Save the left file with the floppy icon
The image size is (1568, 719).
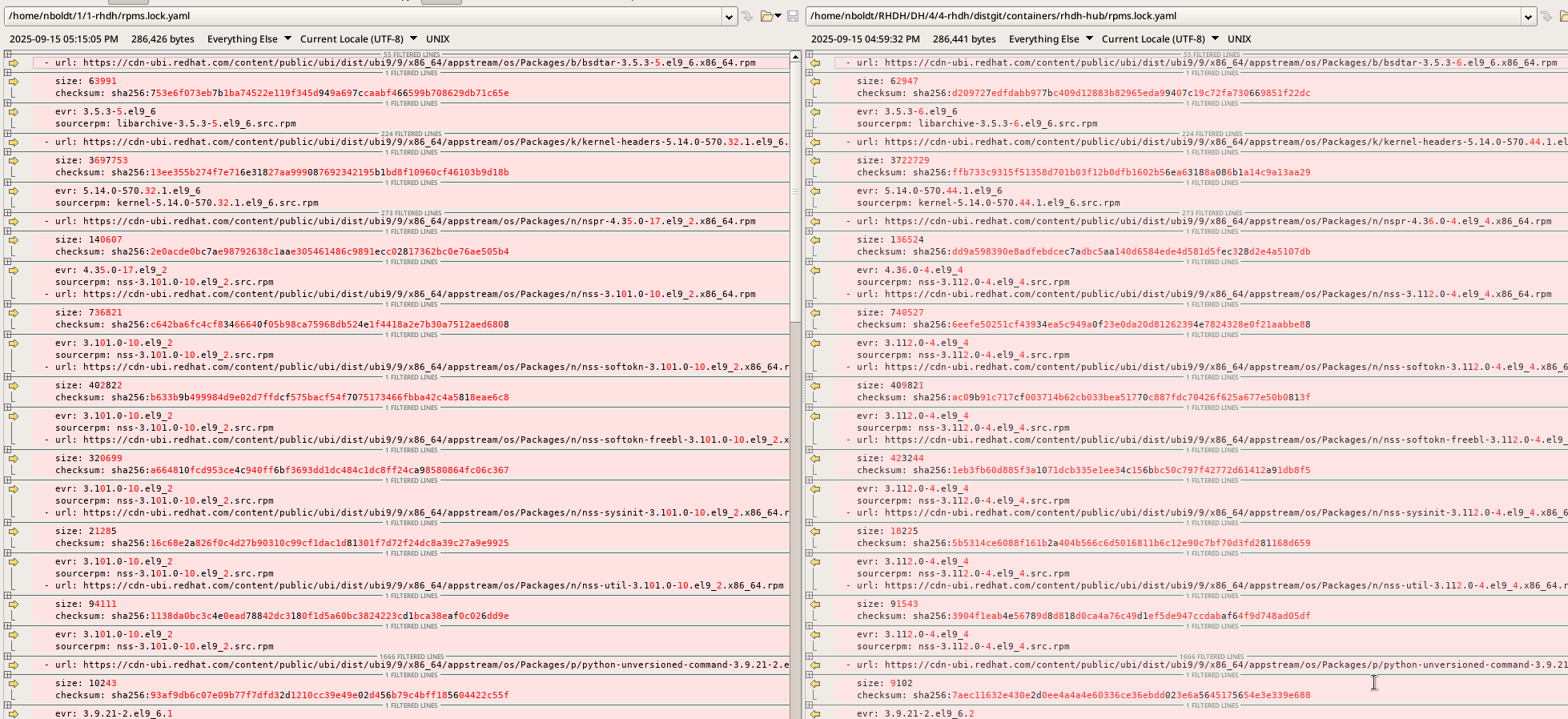[x=793, y=16]
